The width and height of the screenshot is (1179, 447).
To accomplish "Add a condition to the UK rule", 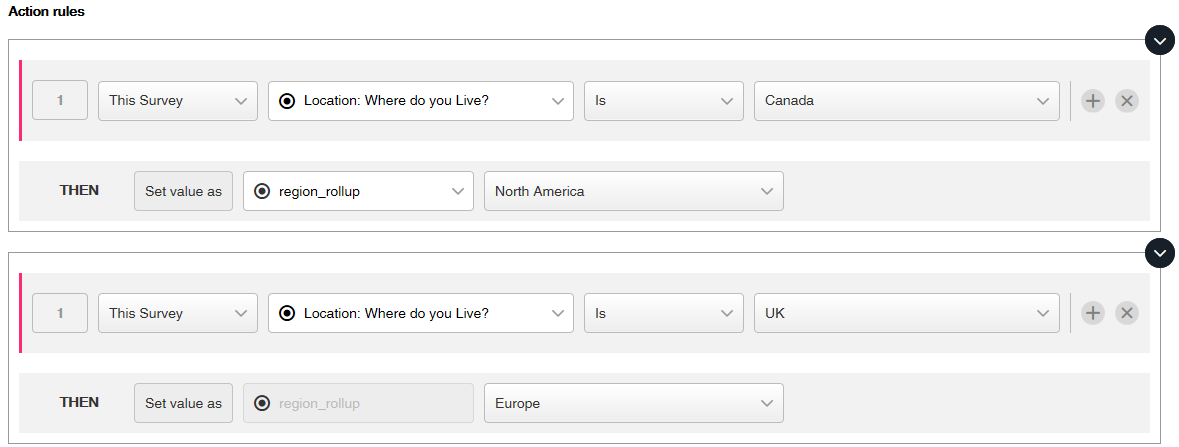I will tap(1093, 313).
